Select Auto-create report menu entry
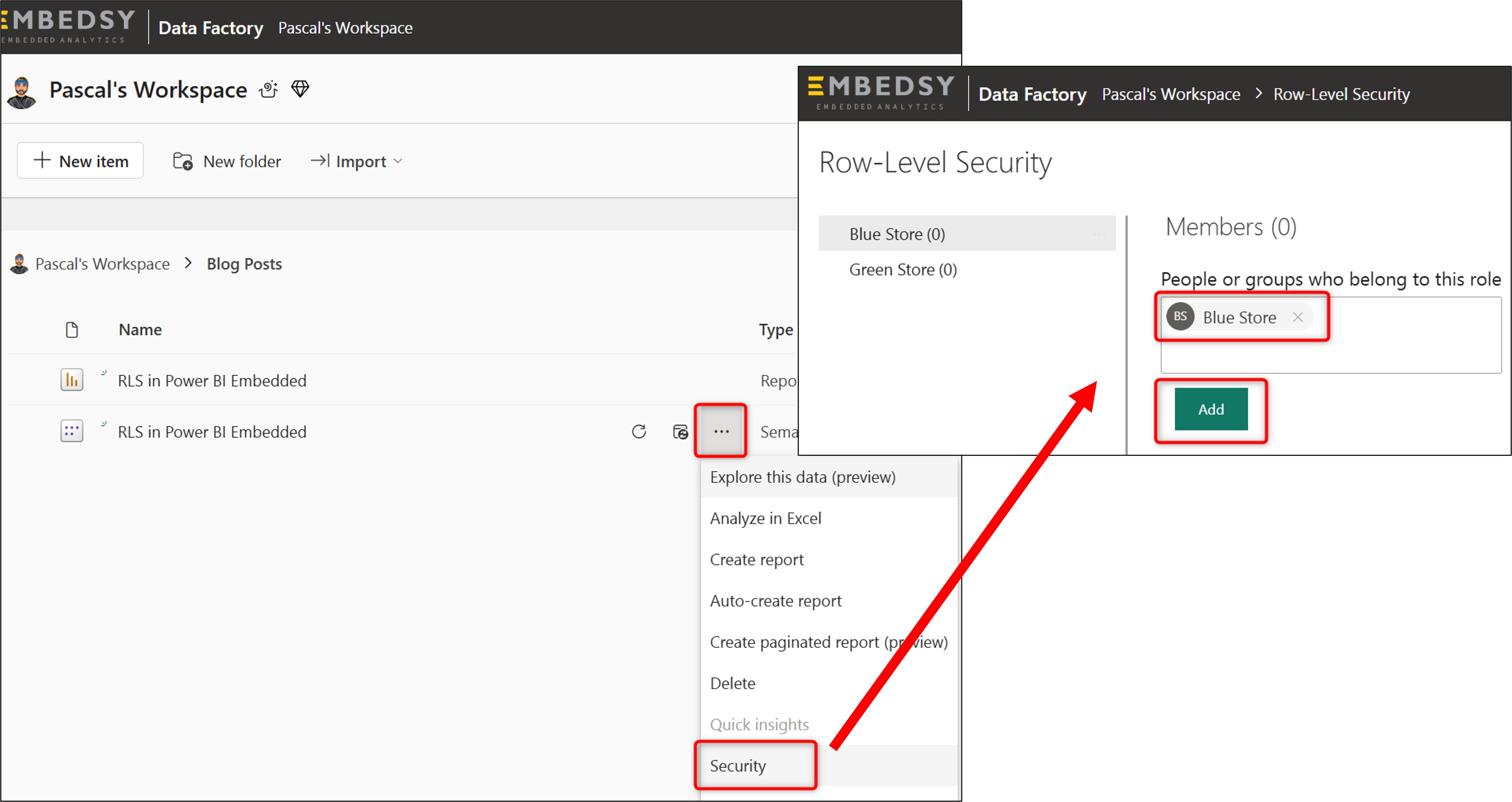 coord(828,601)
